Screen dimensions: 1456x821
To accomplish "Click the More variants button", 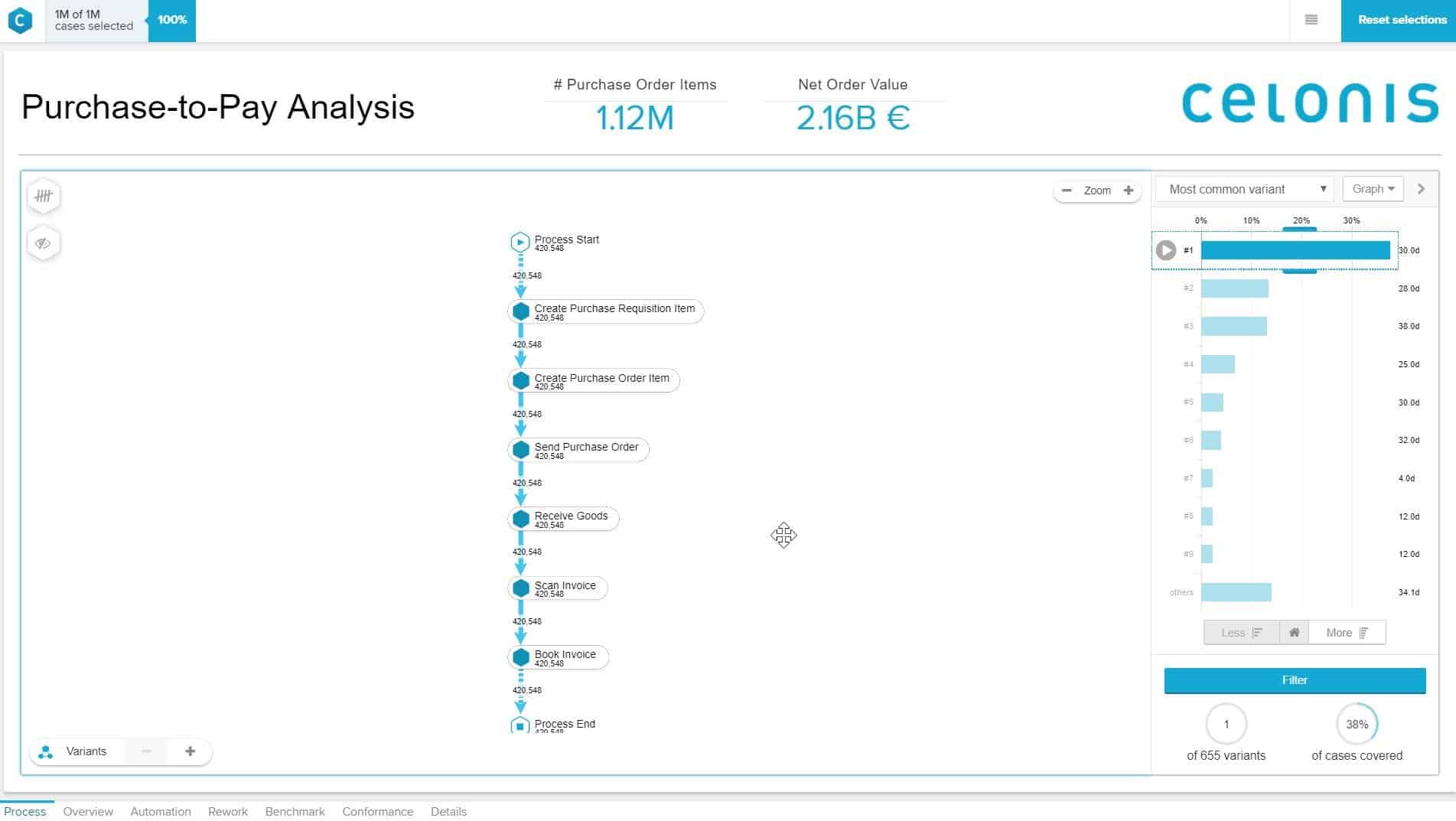I will click(x=1347, y=633).
